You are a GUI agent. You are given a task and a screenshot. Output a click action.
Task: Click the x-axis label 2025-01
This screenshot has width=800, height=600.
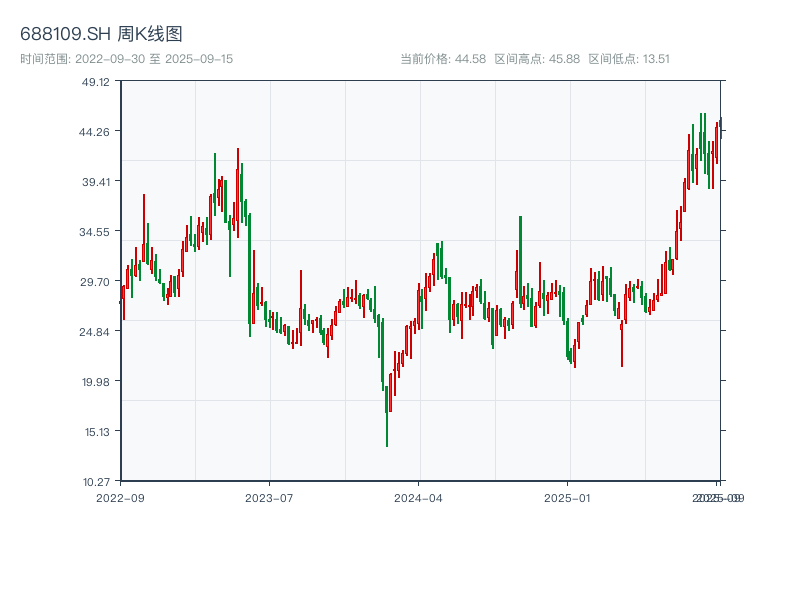coord(567,498)
